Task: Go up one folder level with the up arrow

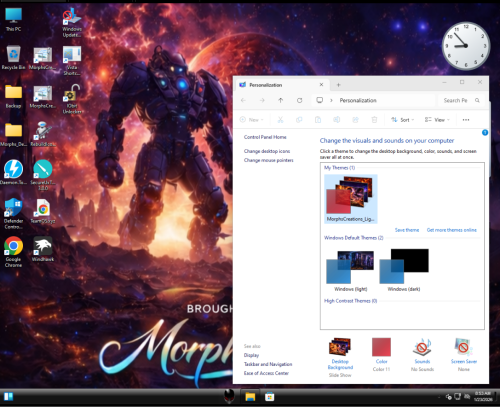Action: (281, 100)
